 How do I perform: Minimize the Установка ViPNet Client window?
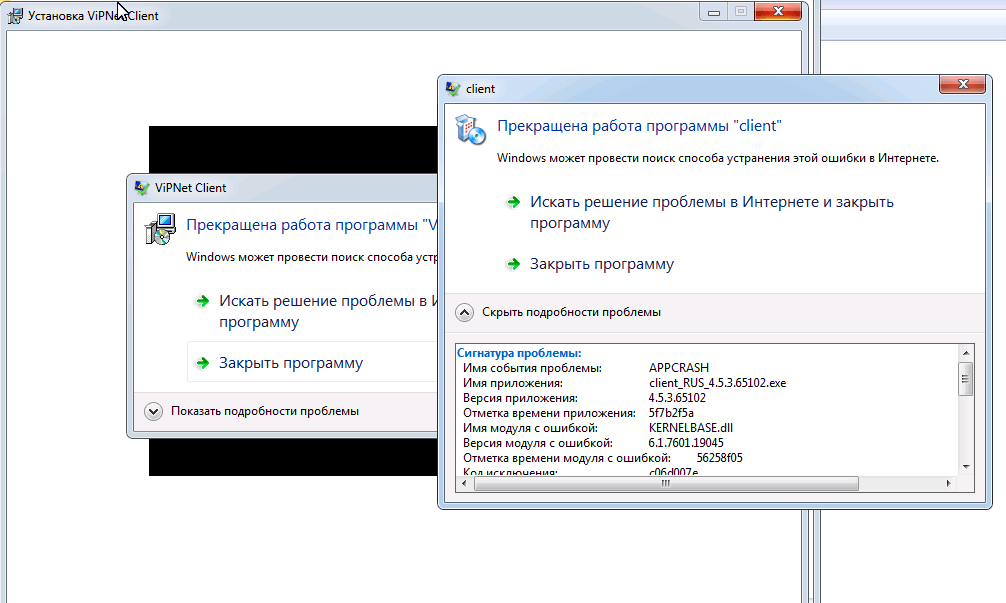click(x=714, y=12)
